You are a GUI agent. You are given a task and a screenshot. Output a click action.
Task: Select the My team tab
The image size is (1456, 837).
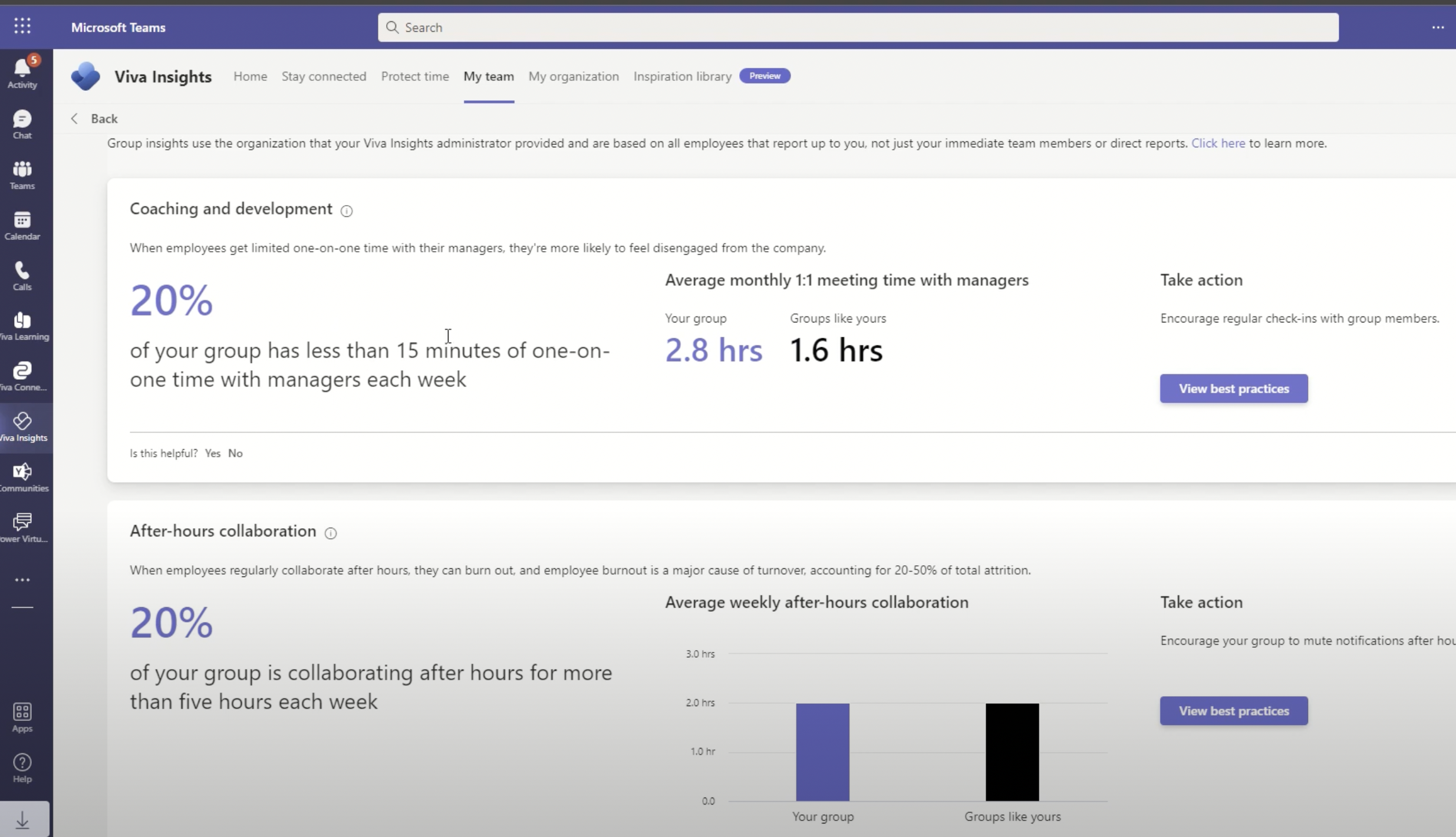pyautogui.click(x=489, y=76)
